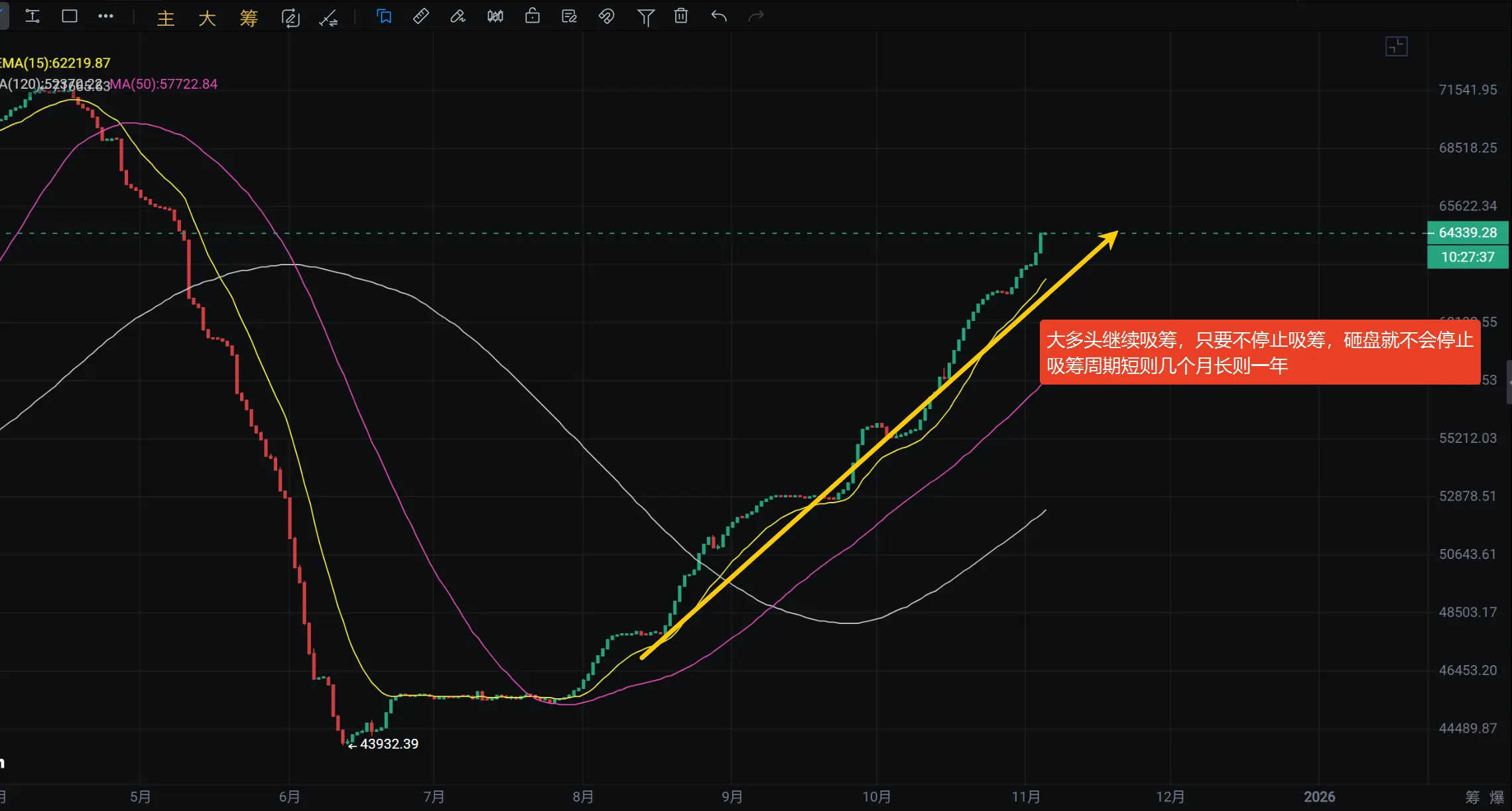Click the 主 indicator button
Image resolution: width=1512 pixels, height=811 pixels.
tap(165, 18)
